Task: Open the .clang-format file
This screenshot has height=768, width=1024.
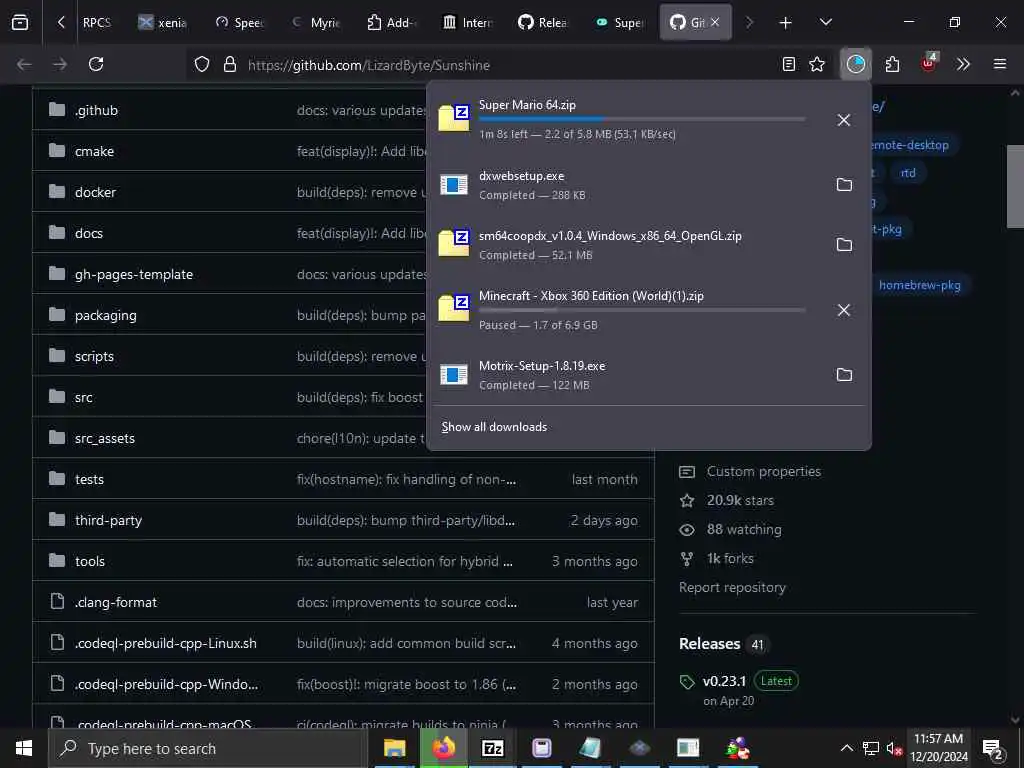Action: (x=116, y=603)
